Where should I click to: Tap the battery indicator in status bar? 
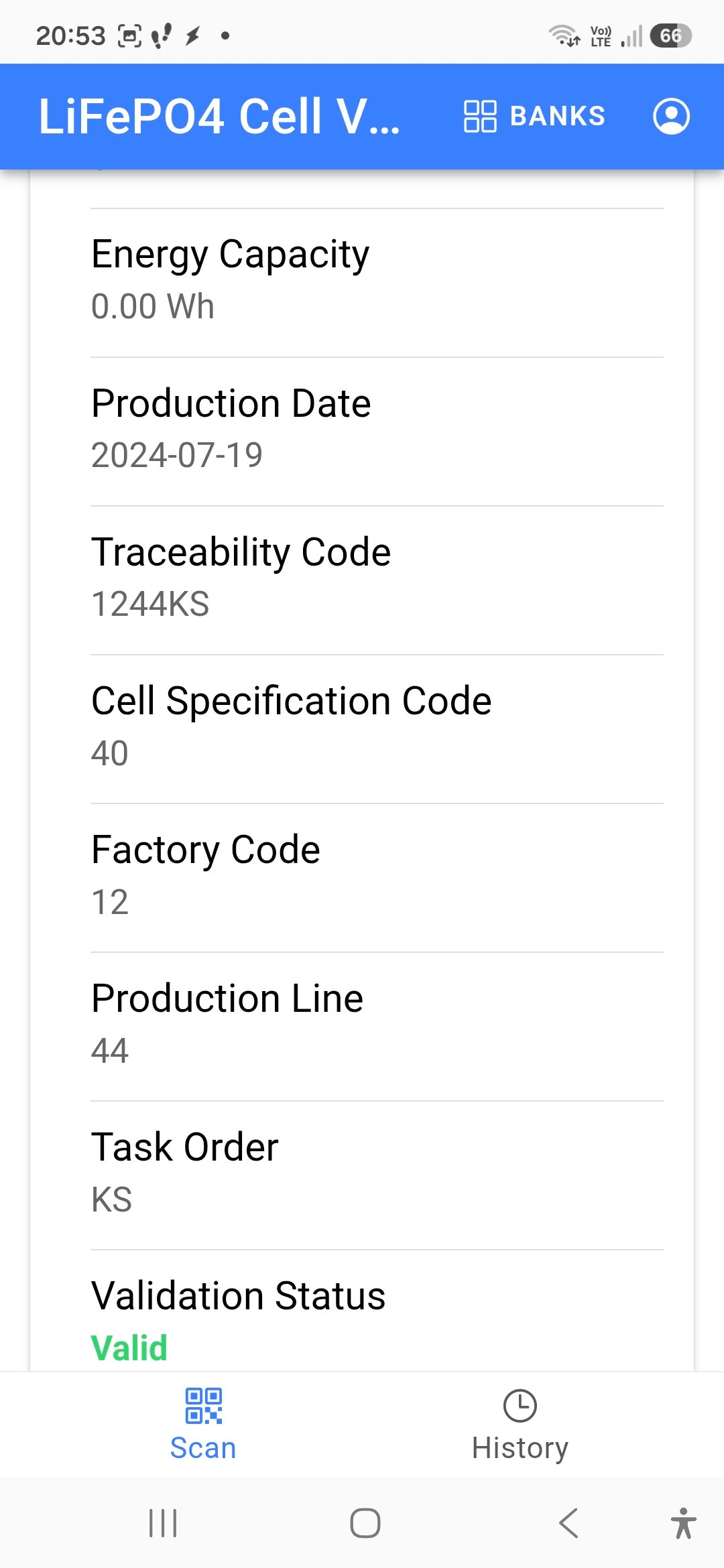pyautogui.click(x=670, y=36)
